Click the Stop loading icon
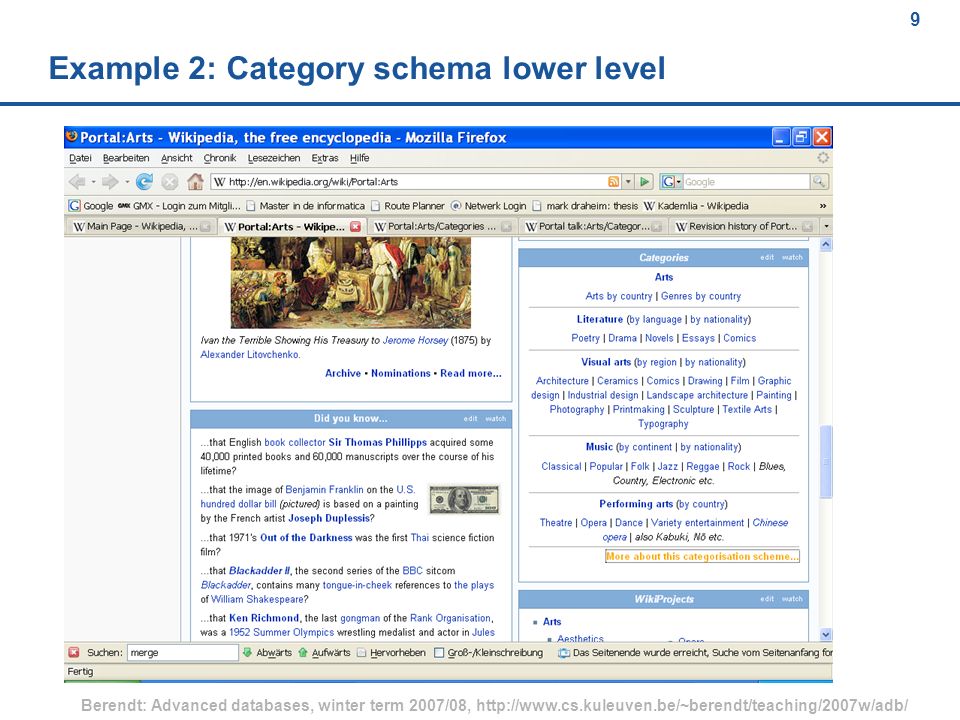Screen dimensions: 960x720 (170, 182)
